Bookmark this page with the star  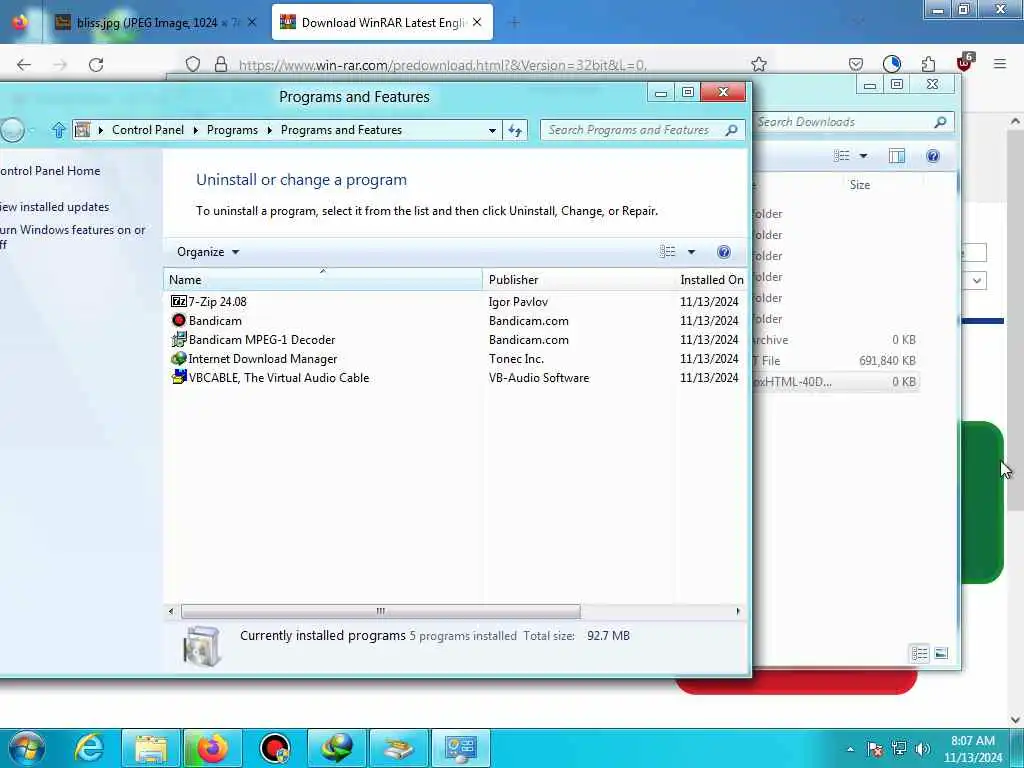(x=758, y=64)
